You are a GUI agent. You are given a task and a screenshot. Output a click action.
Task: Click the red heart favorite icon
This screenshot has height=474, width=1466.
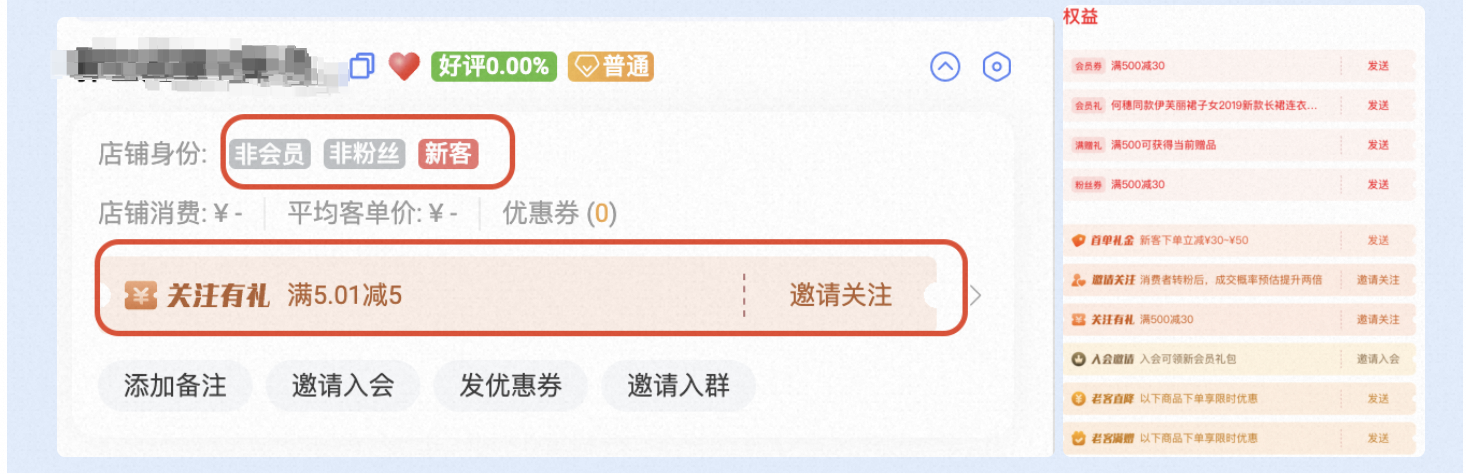[403, 67]
